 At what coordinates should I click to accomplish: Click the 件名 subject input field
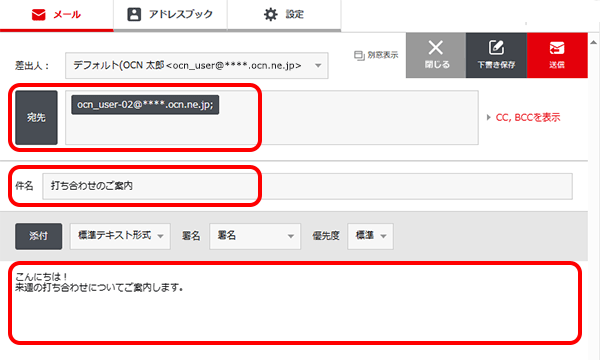point(307,186)
